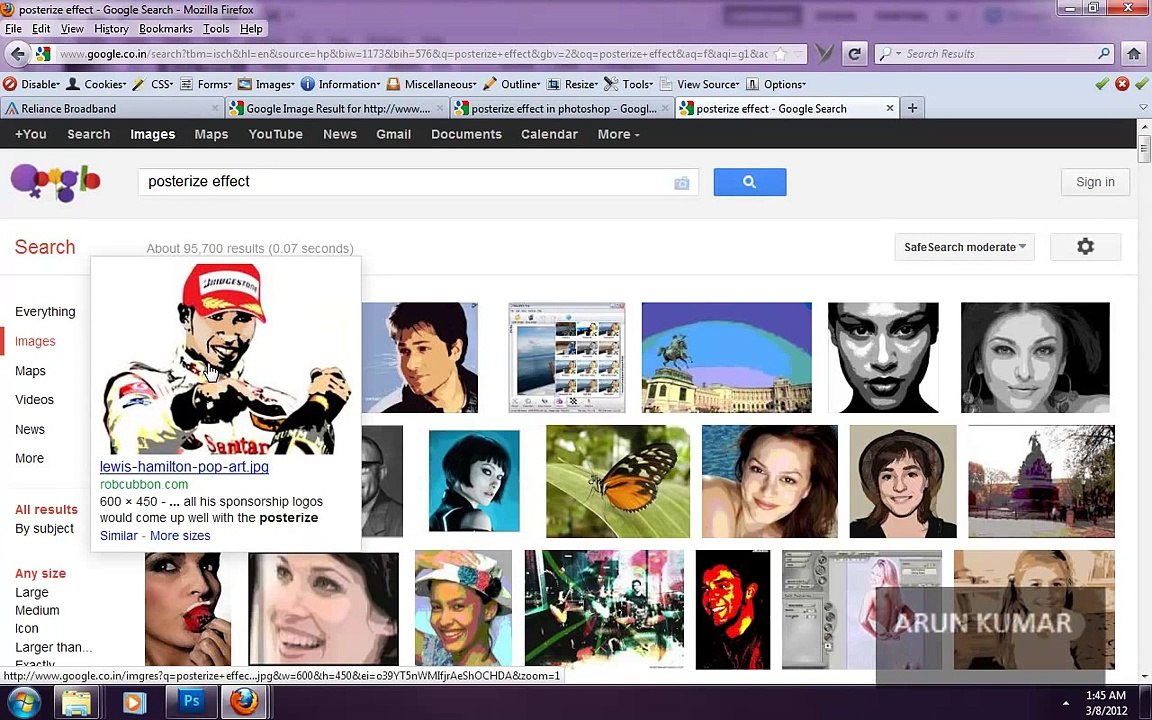The image size is (1152, 720).
Task: Click the Sign in button
Action: point(1095,182)
